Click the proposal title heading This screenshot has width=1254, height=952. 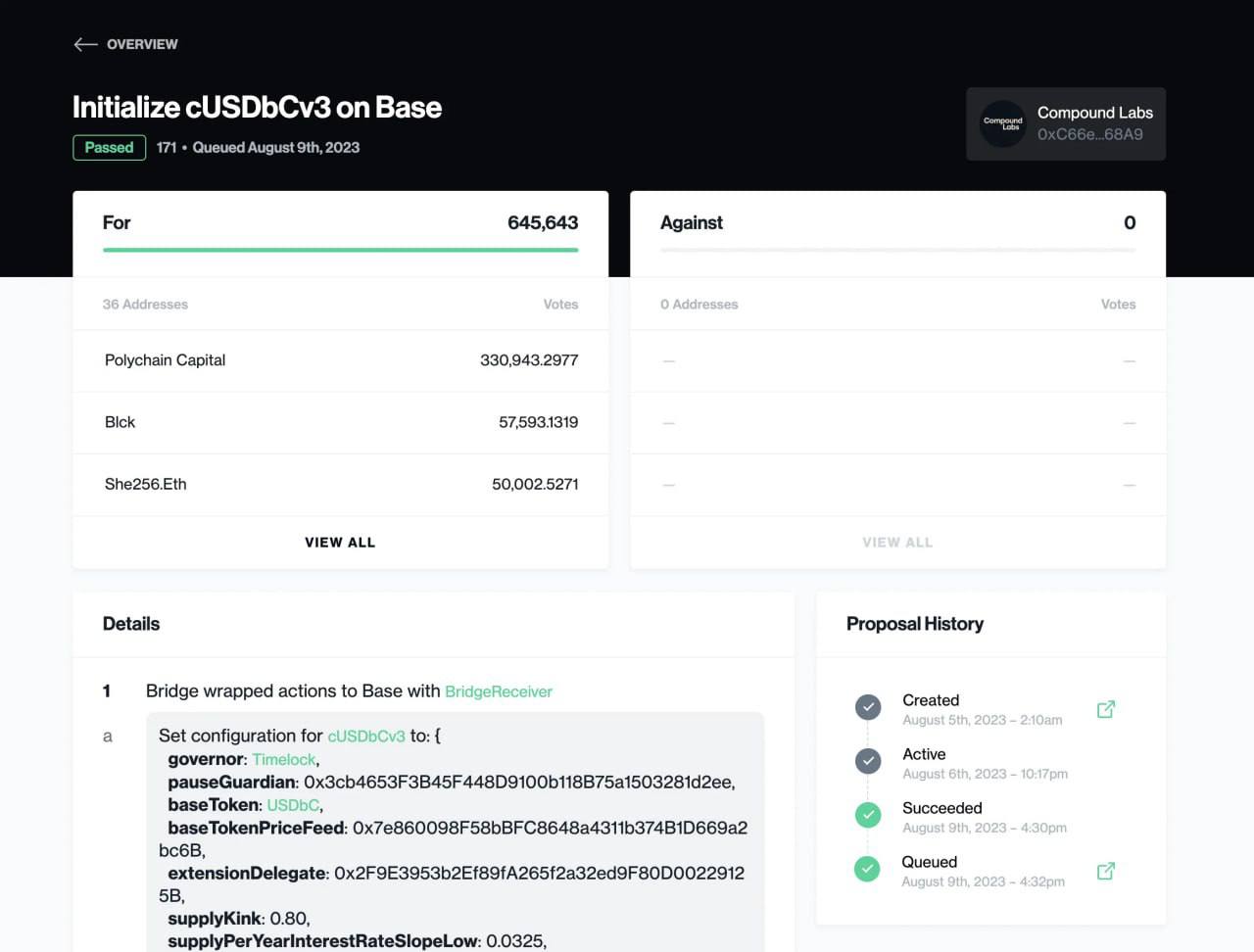[x=257, y=107]
